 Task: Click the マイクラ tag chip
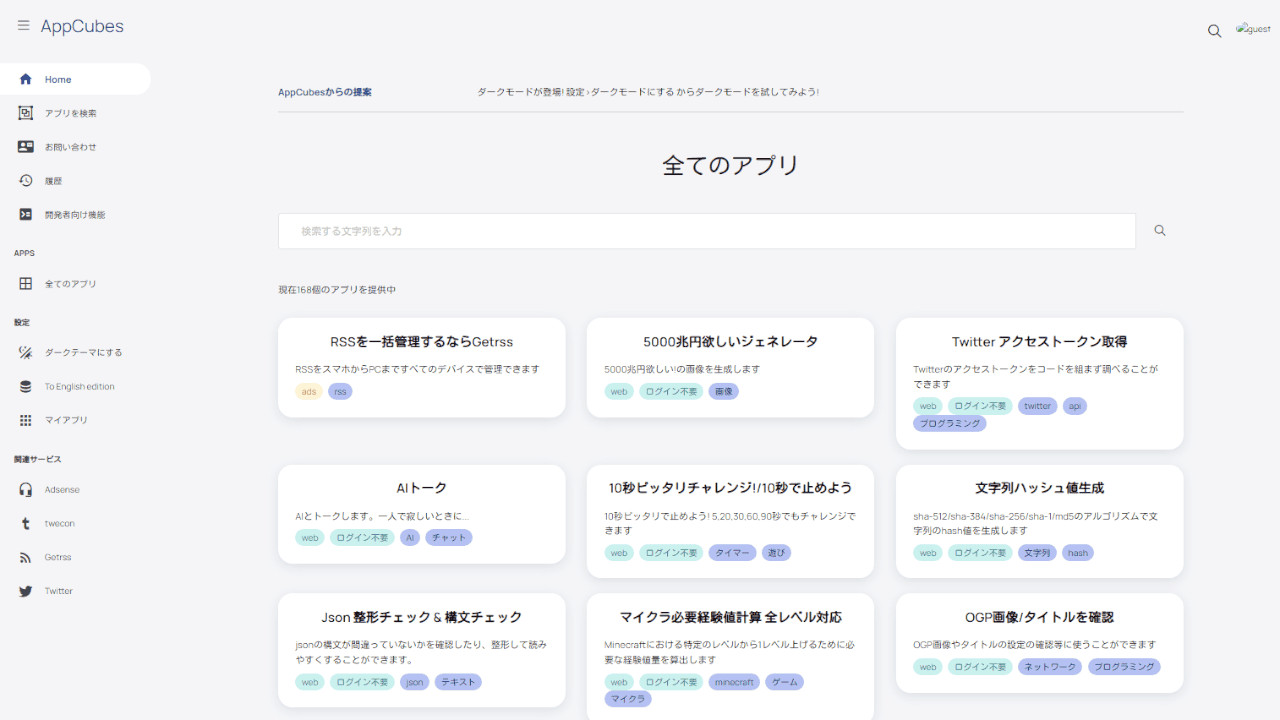628,699
